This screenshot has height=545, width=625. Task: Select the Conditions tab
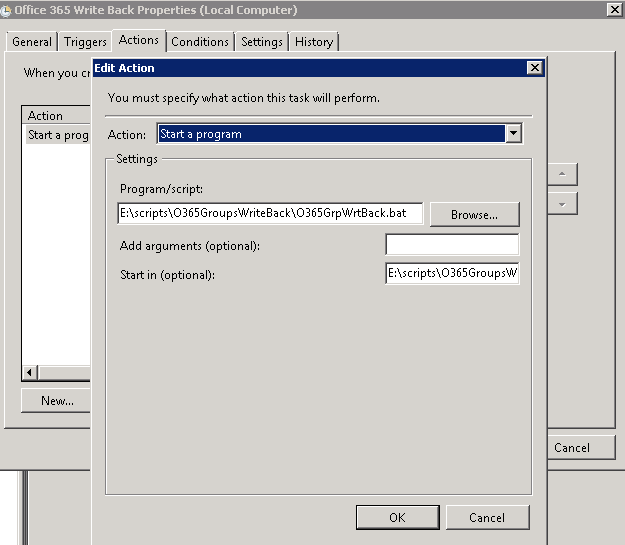tap(200, 42)
